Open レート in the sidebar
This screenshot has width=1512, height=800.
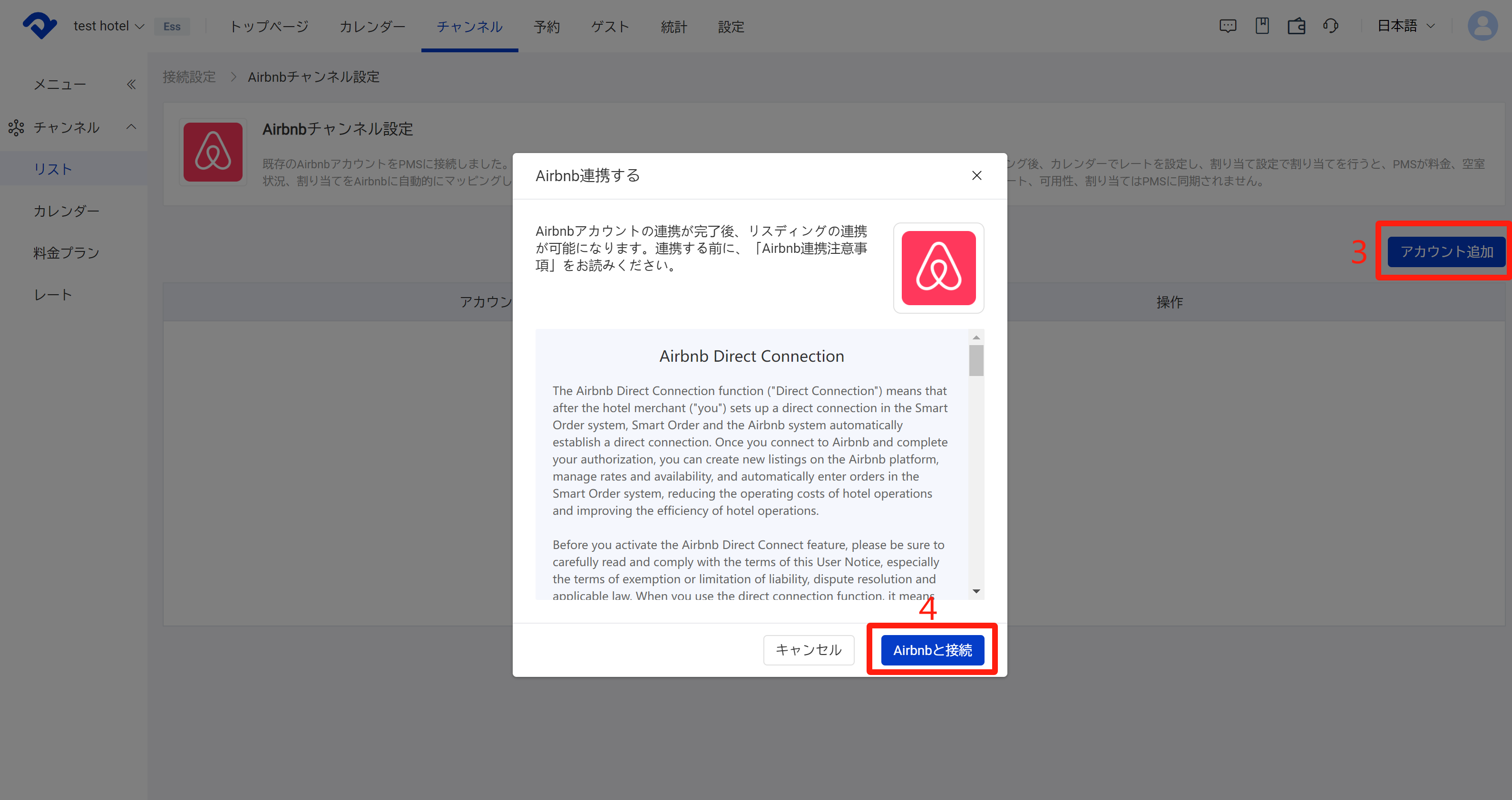click(53, 295)
